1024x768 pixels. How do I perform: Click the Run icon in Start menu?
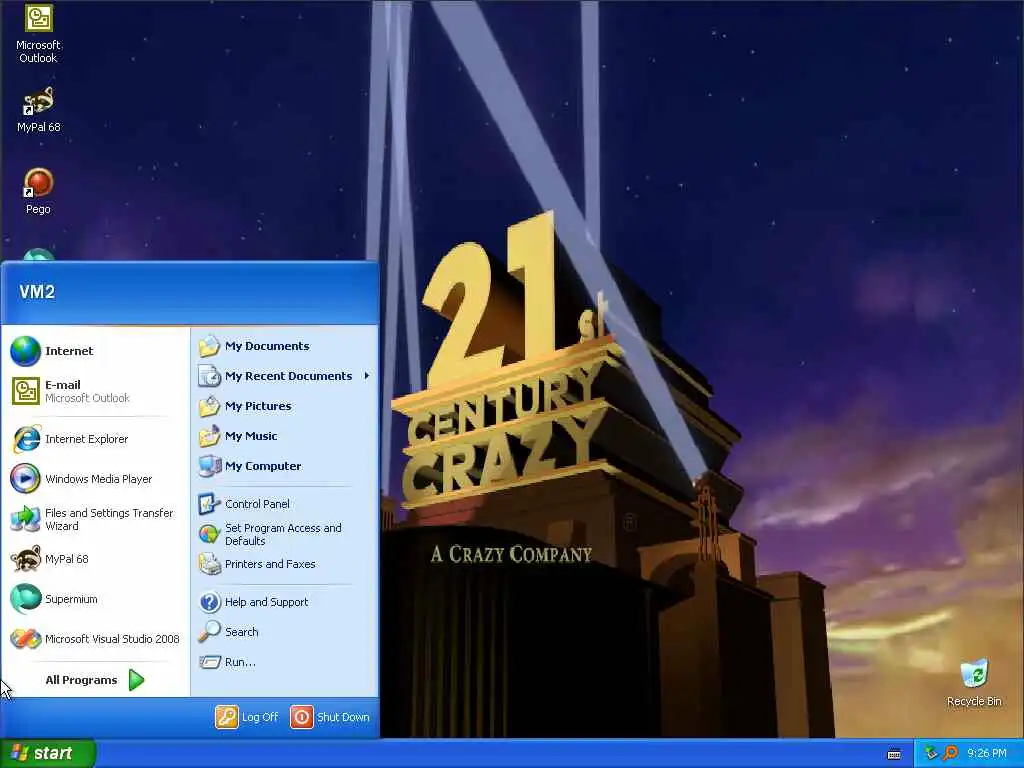pos(209,662)
